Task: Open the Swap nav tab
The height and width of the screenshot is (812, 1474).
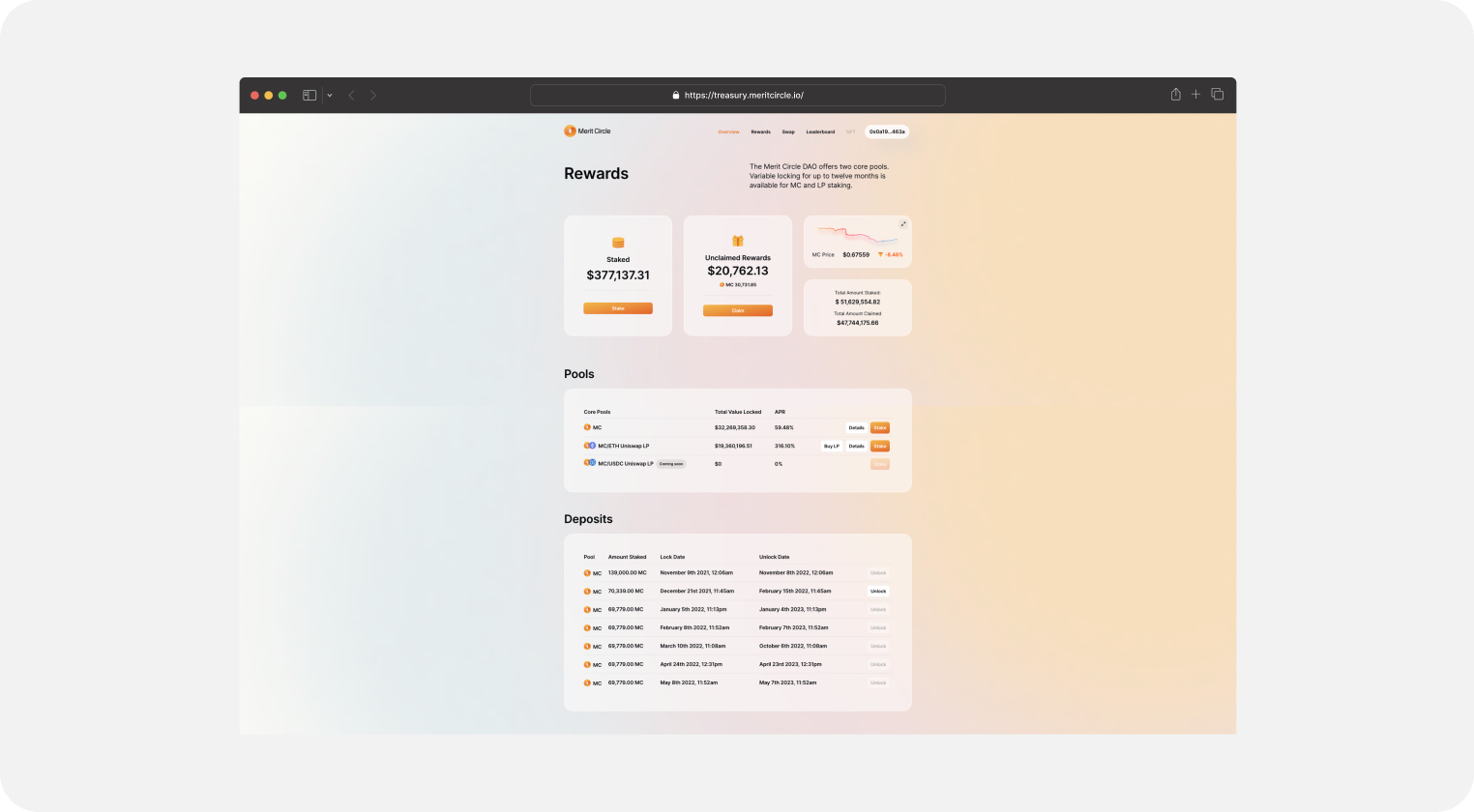Action: coord(788,131)
